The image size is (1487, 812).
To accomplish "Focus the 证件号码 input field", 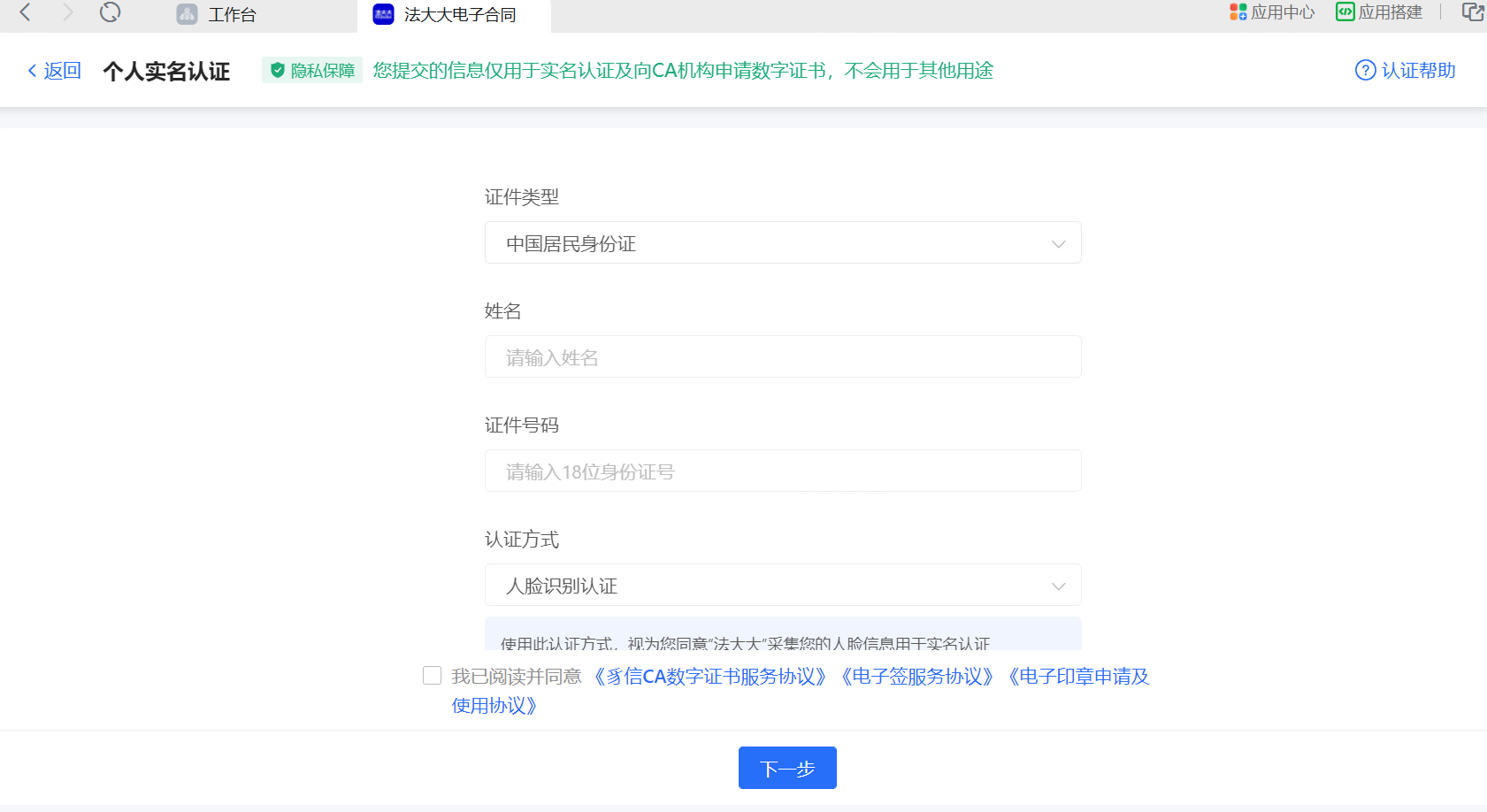I will pos(783,471).
